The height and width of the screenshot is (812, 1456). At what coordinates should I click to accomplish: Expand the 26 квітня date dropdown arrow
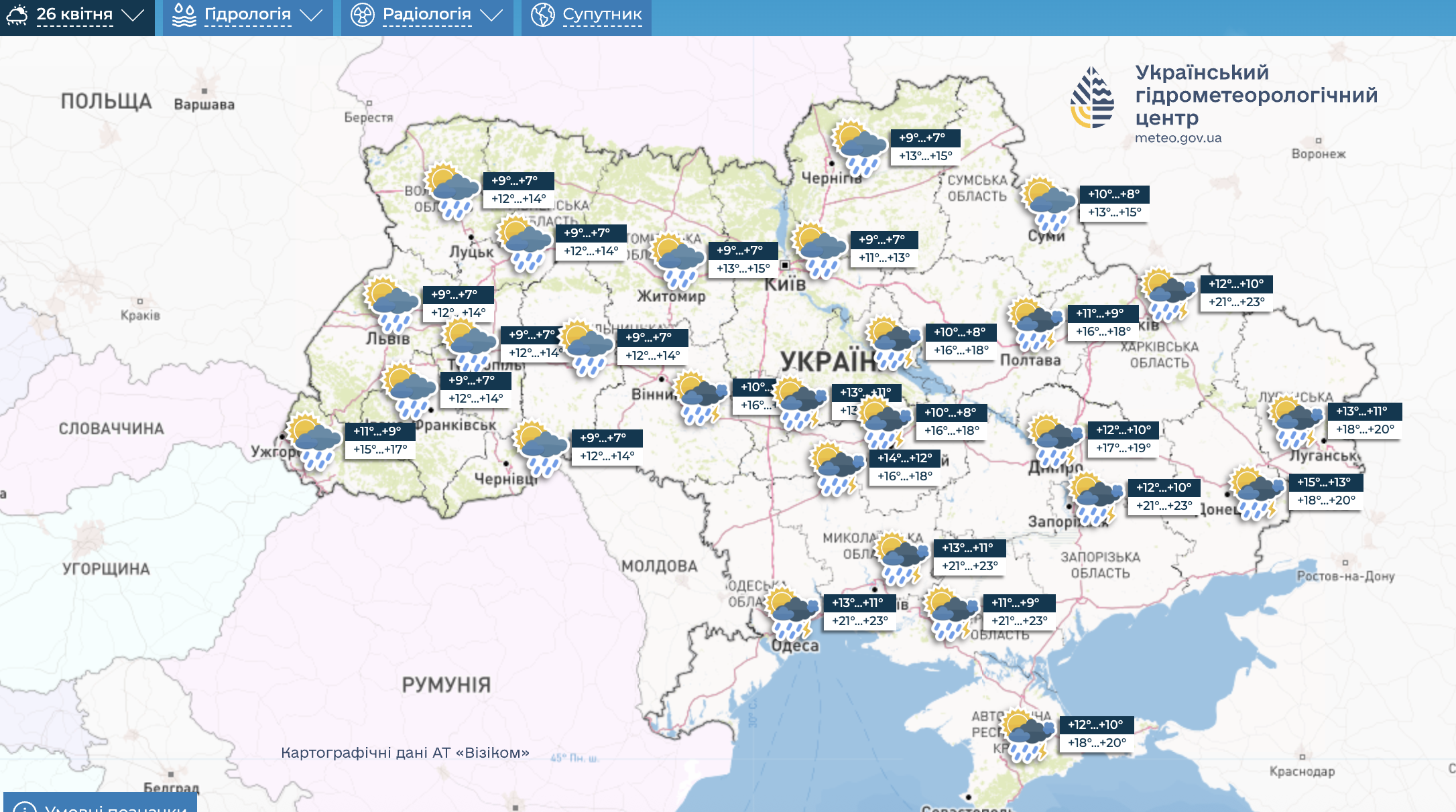point(133,15)
